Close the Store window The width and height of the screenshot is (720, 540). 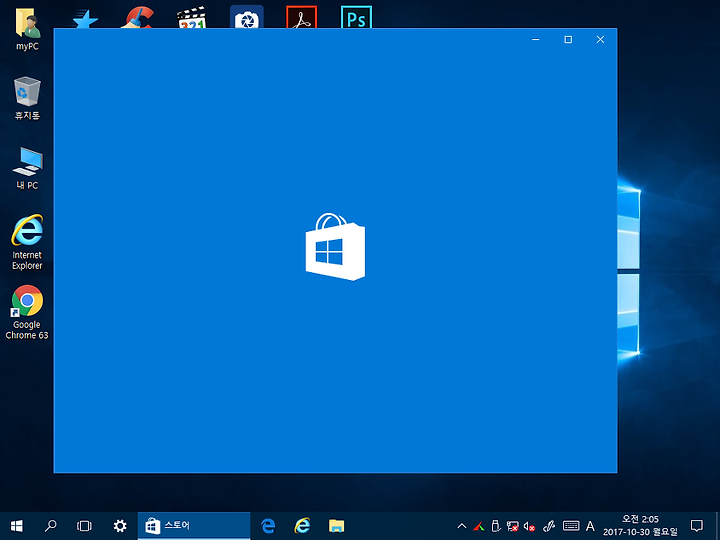point(600,39)
